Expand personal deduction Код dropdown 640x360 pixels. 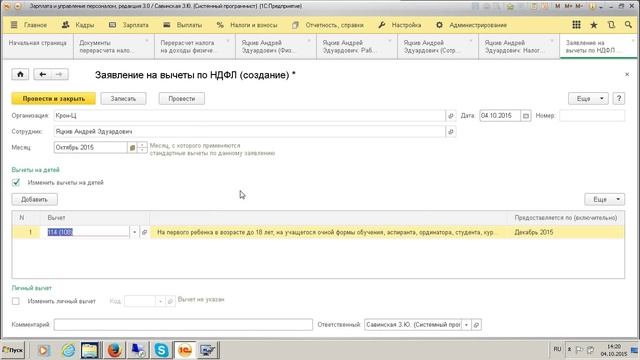(160, 301)
